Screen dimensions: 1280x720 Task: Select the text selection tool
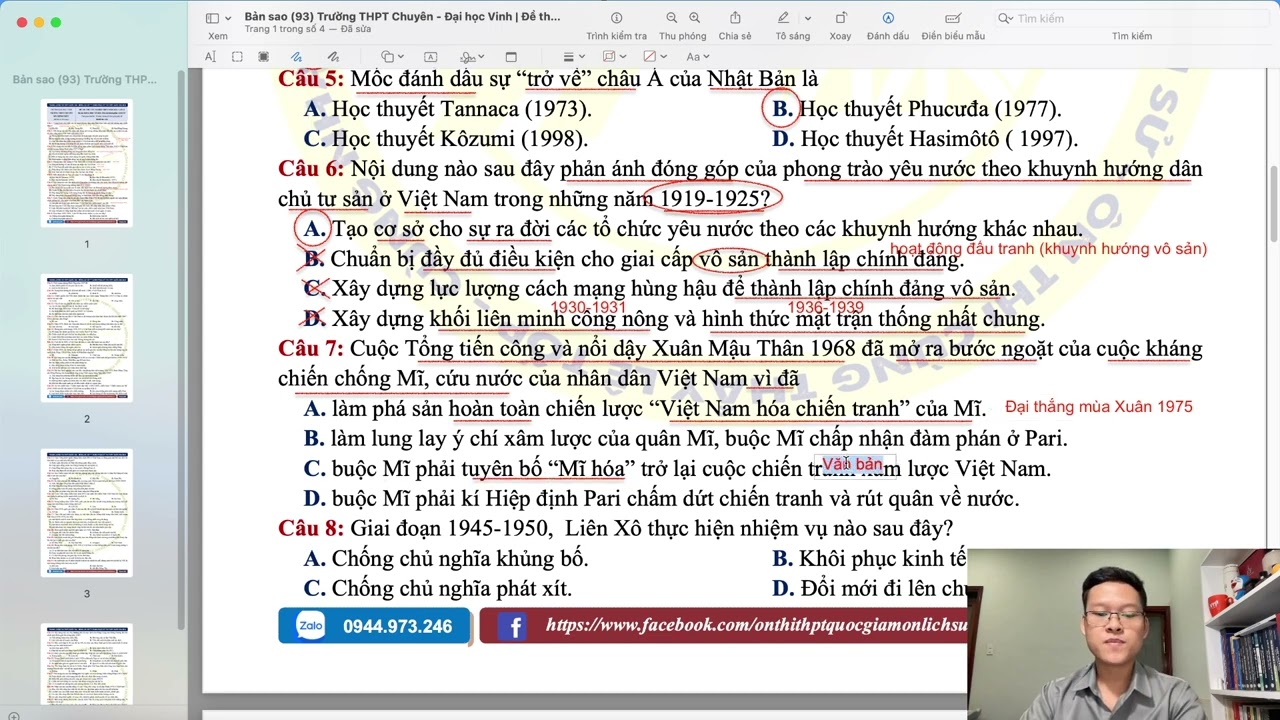click(x=211, y=57)
